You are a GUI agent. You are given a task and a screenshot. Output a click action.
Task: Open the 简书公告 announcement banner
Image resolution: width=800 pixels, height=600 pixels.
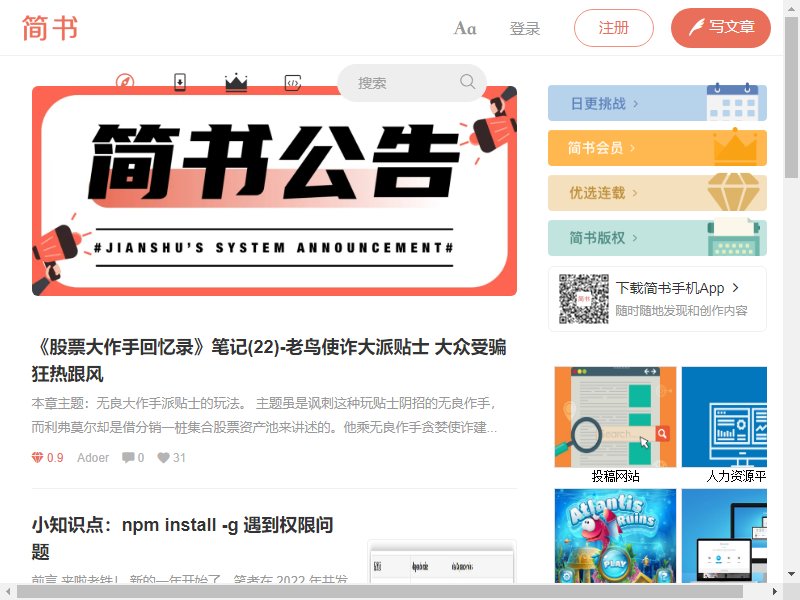[x=274, y=191]
